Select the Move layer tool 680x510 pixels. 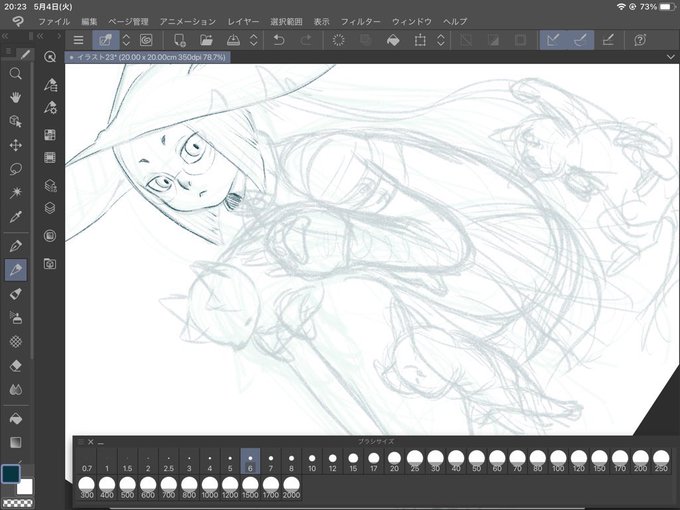point(16,145)
